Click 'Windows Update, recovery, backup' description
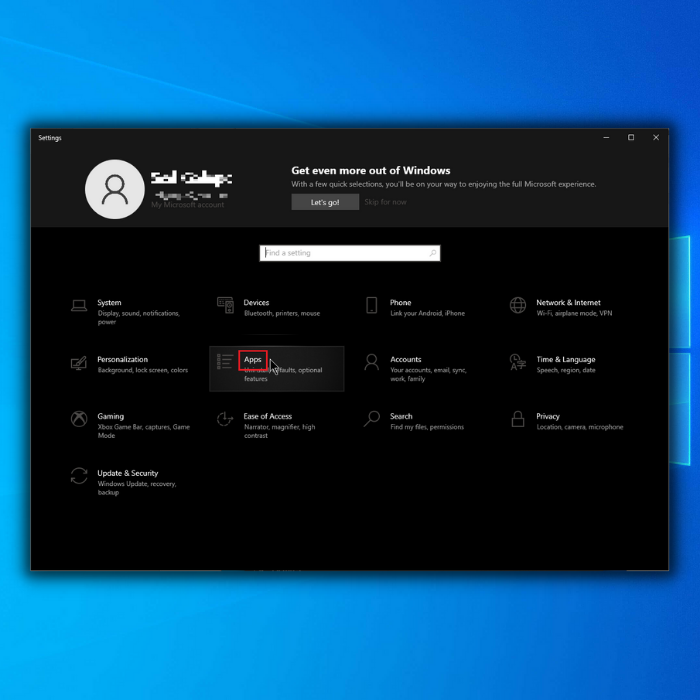This screenshot has height=700, width=700. pos(137,488)
